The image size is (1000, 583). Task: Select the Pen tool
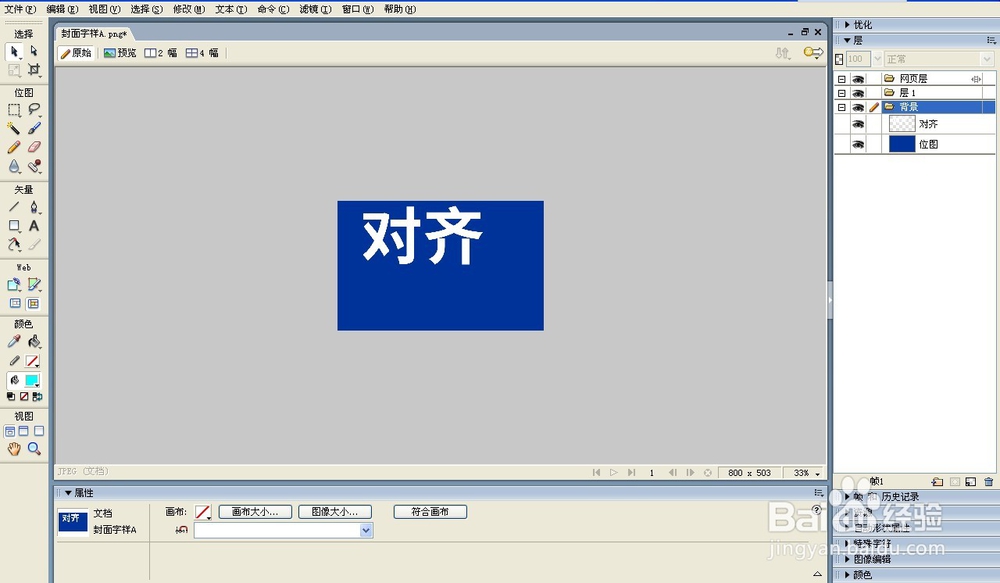(34, 207)
